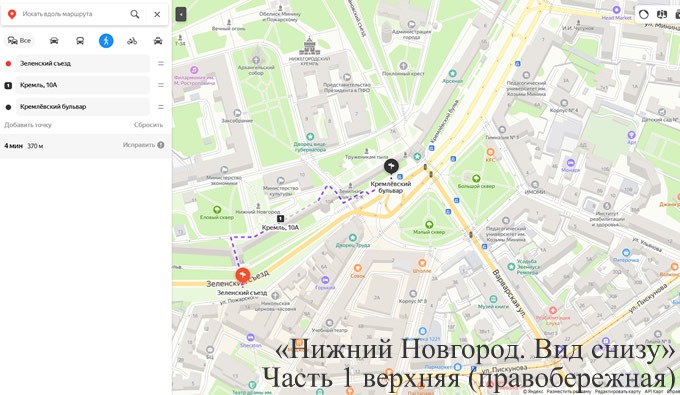Image resolution: width=680 pixels, height=395 pixels.
Task: Click the Зеленский съезд start field
Action: pyautogui.click(x=82, y=63)
